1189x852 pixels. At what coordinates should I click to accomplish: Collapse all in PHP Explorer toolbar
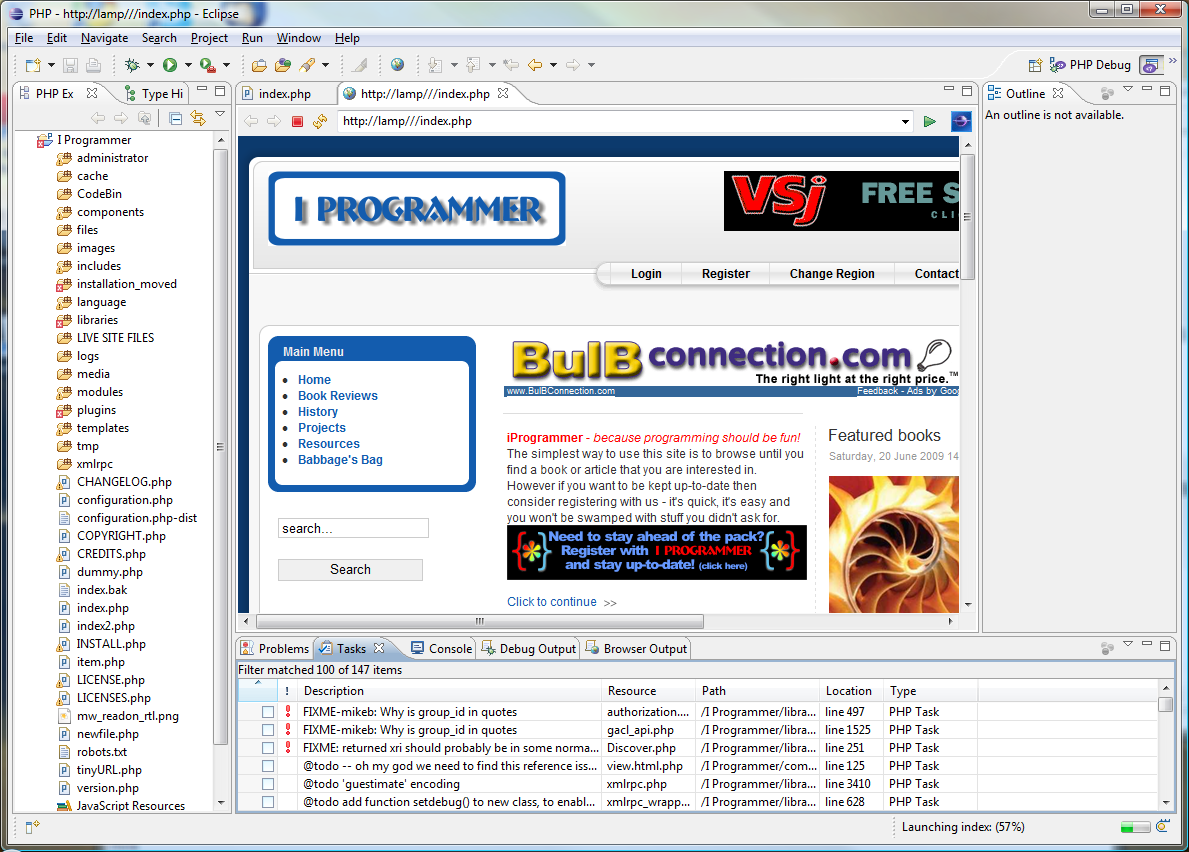(x=175, y=118)
